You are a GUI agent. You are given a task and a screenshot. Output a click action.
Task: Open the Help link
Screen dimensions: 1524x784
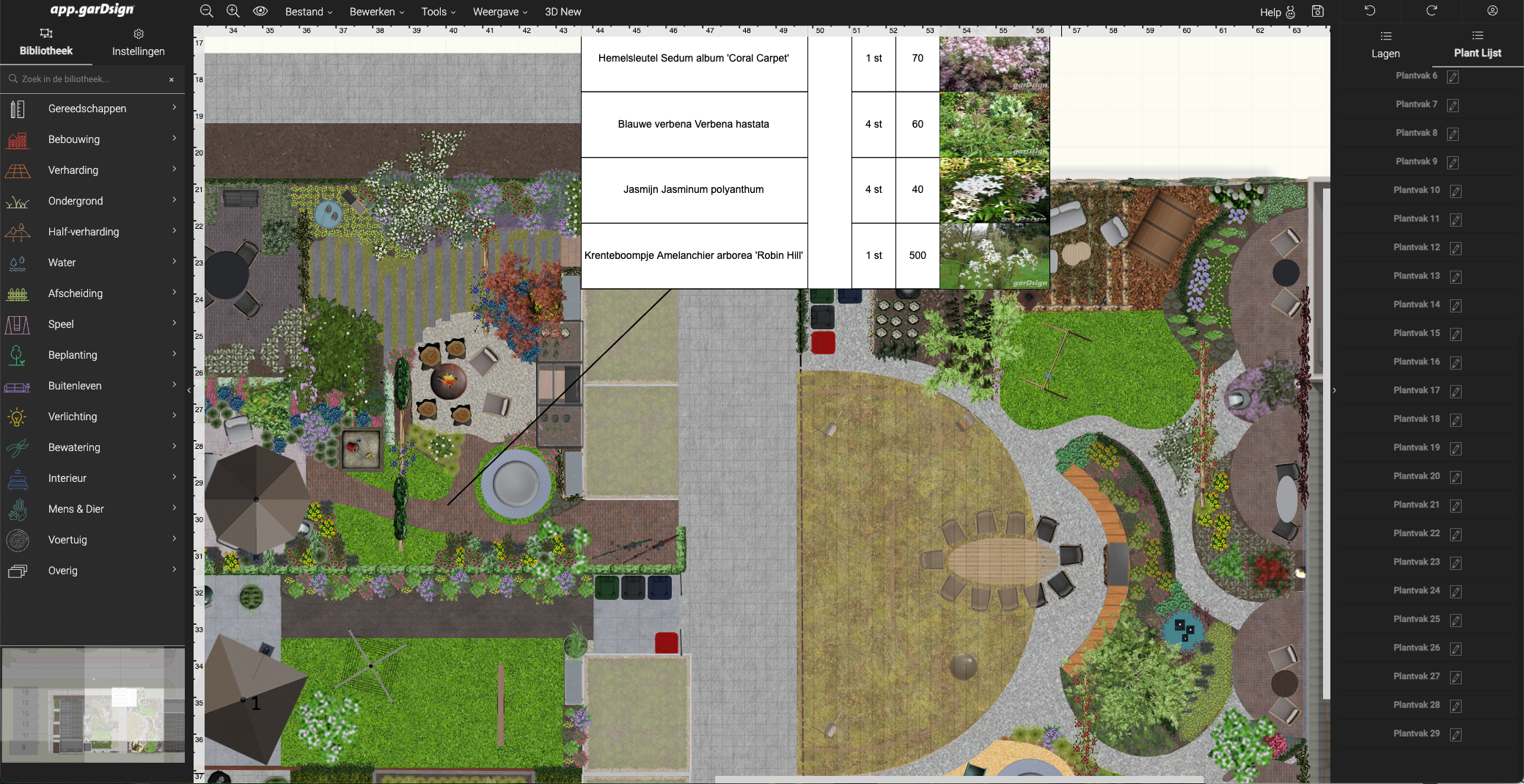[1270, 12]
